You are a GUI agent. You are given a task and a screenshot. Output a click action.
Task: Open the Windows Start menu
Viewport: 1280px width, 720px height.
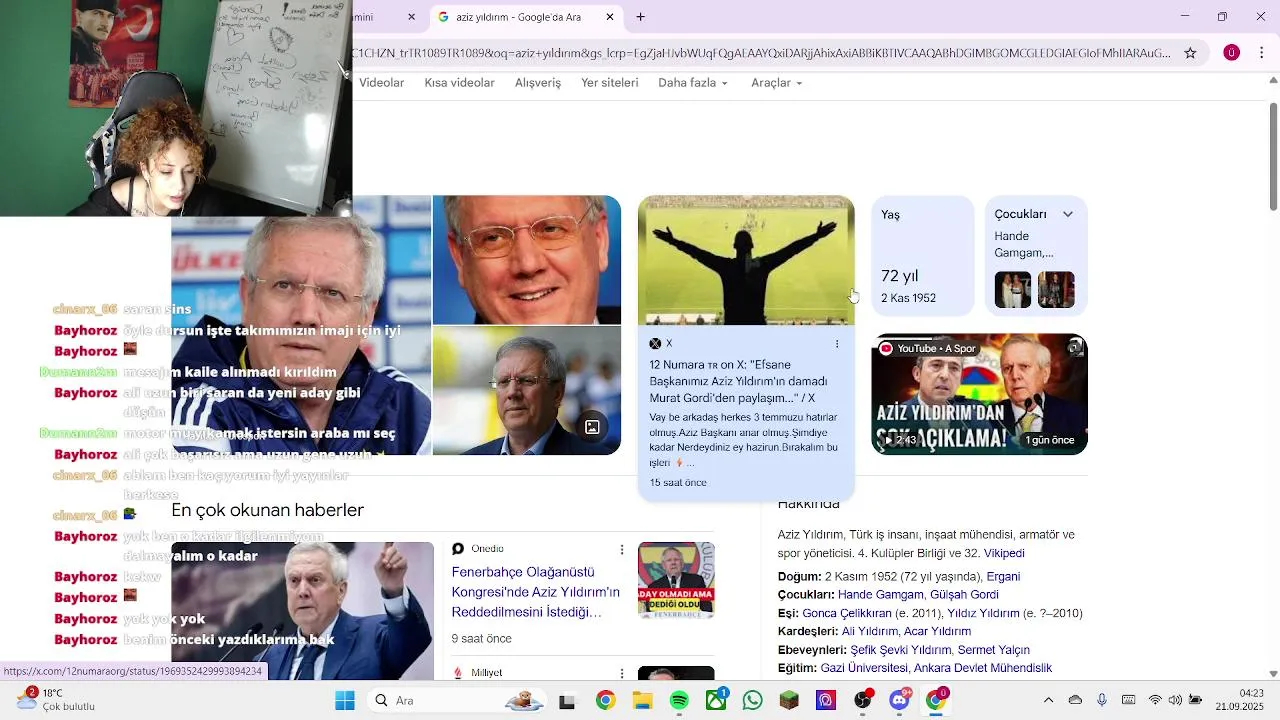tap(345, 701)
